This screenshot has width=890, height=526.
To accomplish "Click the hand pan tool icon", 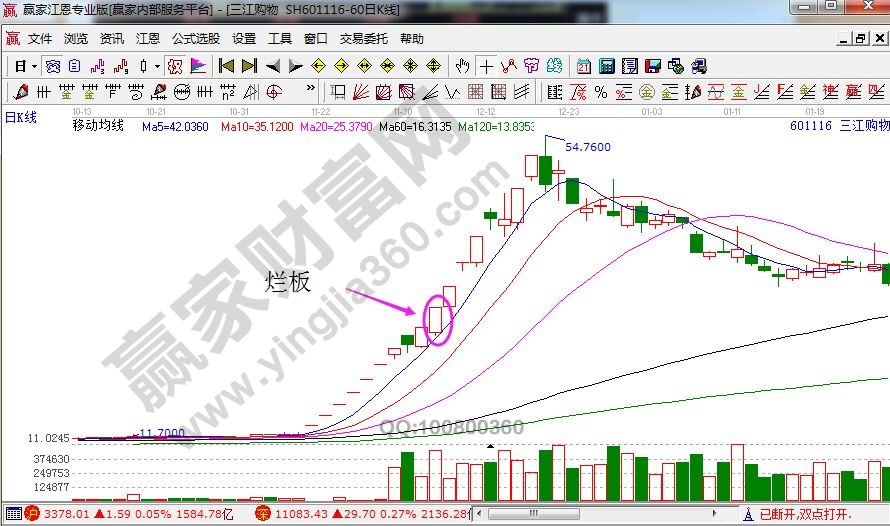I will [462, 66].
